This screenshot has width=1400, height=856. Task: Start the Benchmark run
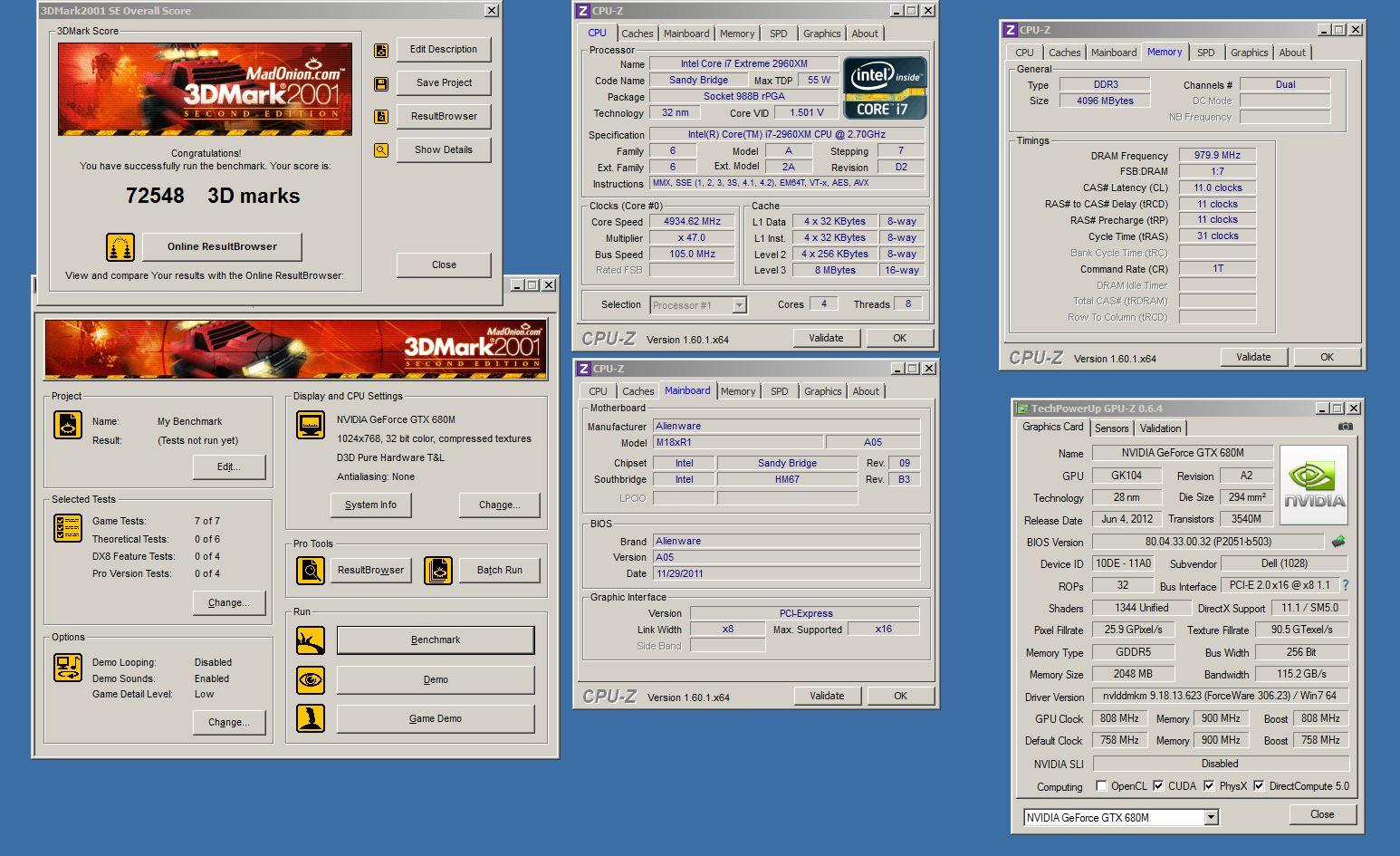[x=436, y=640]
